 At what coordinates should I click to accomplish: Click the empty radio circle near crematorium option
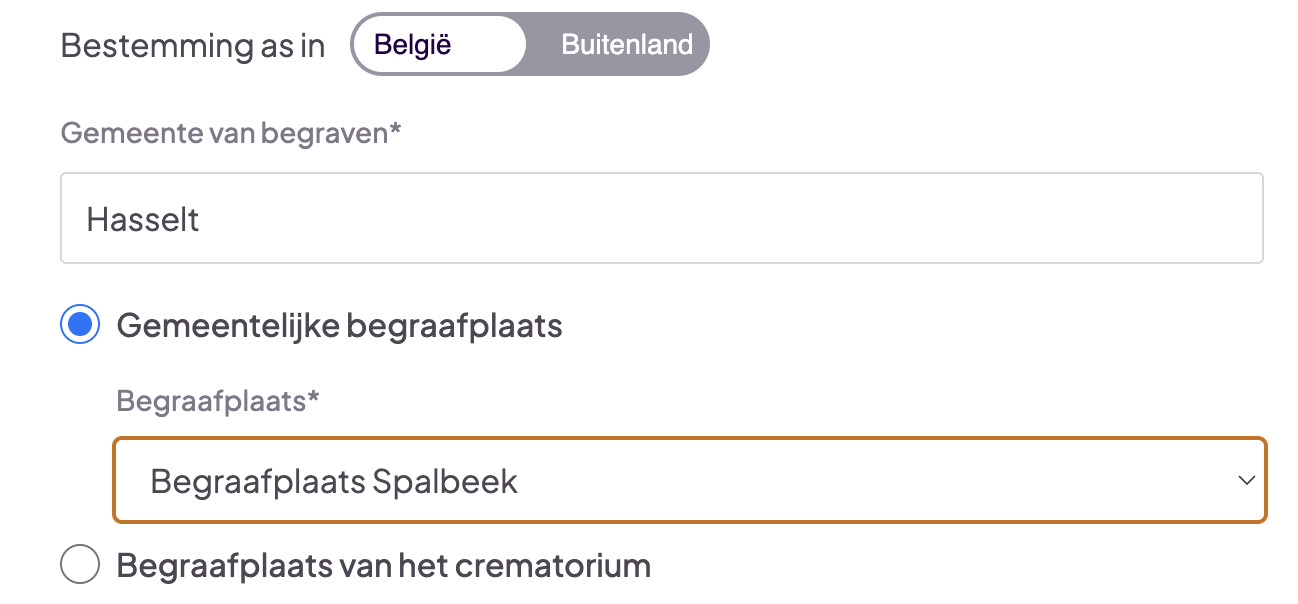80,565
